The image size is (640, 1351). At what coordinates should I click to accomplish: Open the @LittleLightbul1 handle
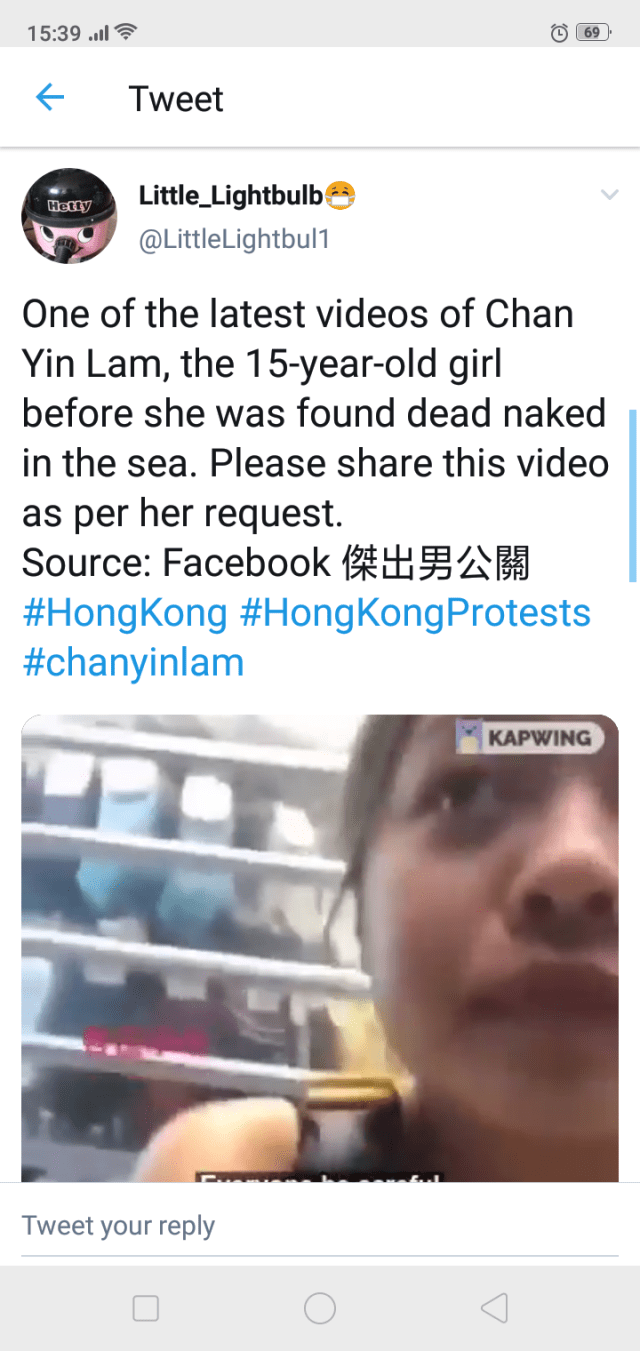click(x=234, y=240)
